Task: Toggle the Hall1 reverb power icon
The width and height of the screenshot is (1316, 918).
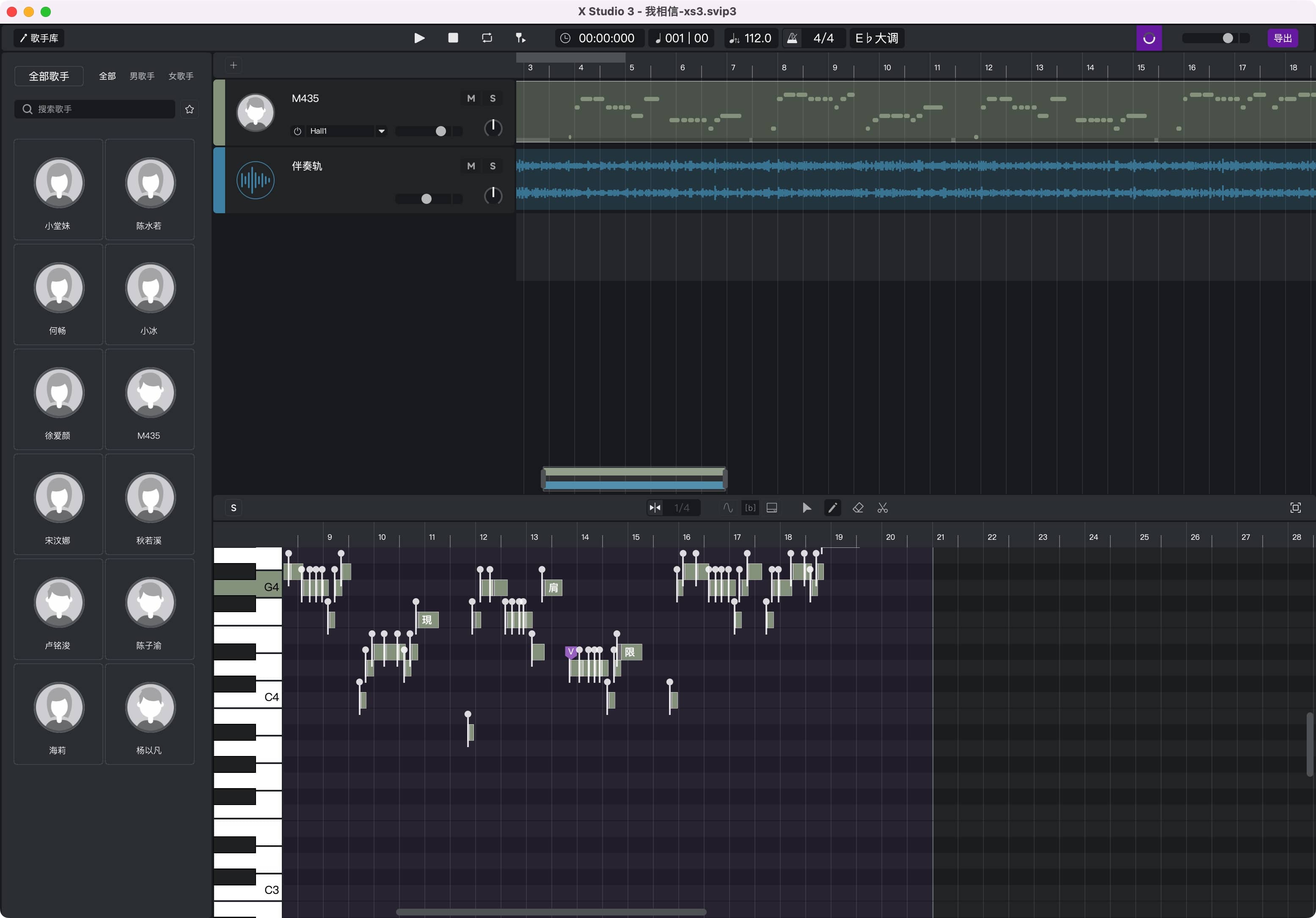Action: click(297, 131)
